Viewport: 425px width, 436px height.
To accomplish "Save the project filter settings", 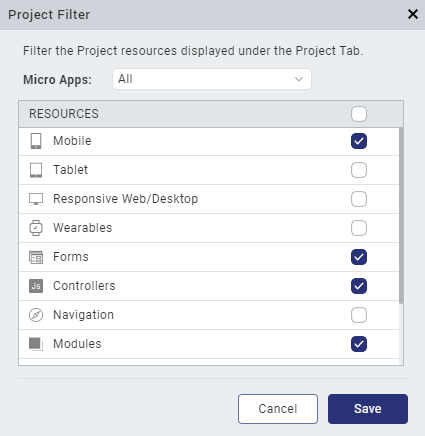I will point(368,409).
